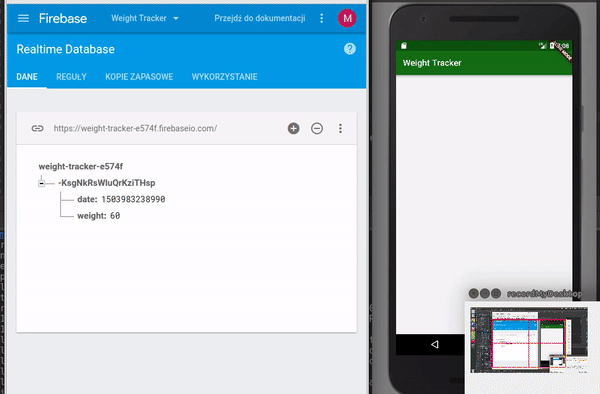Select the -KsgNkRsWluQrKziTHsp entry
Screen dimensions: 600x394
pyautogui.click(x=107, y=183)
